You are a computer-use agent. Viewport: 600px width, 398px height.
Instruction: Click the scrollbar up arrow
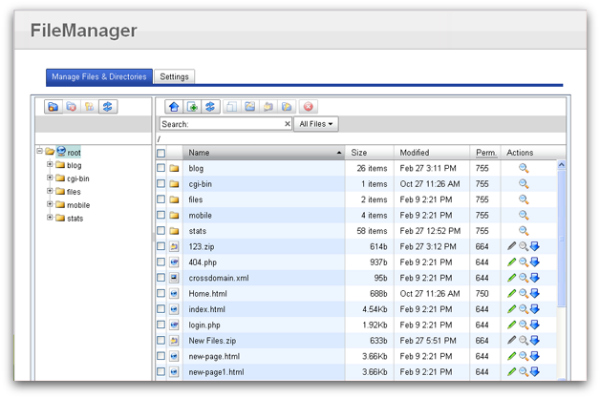point(561,165)
